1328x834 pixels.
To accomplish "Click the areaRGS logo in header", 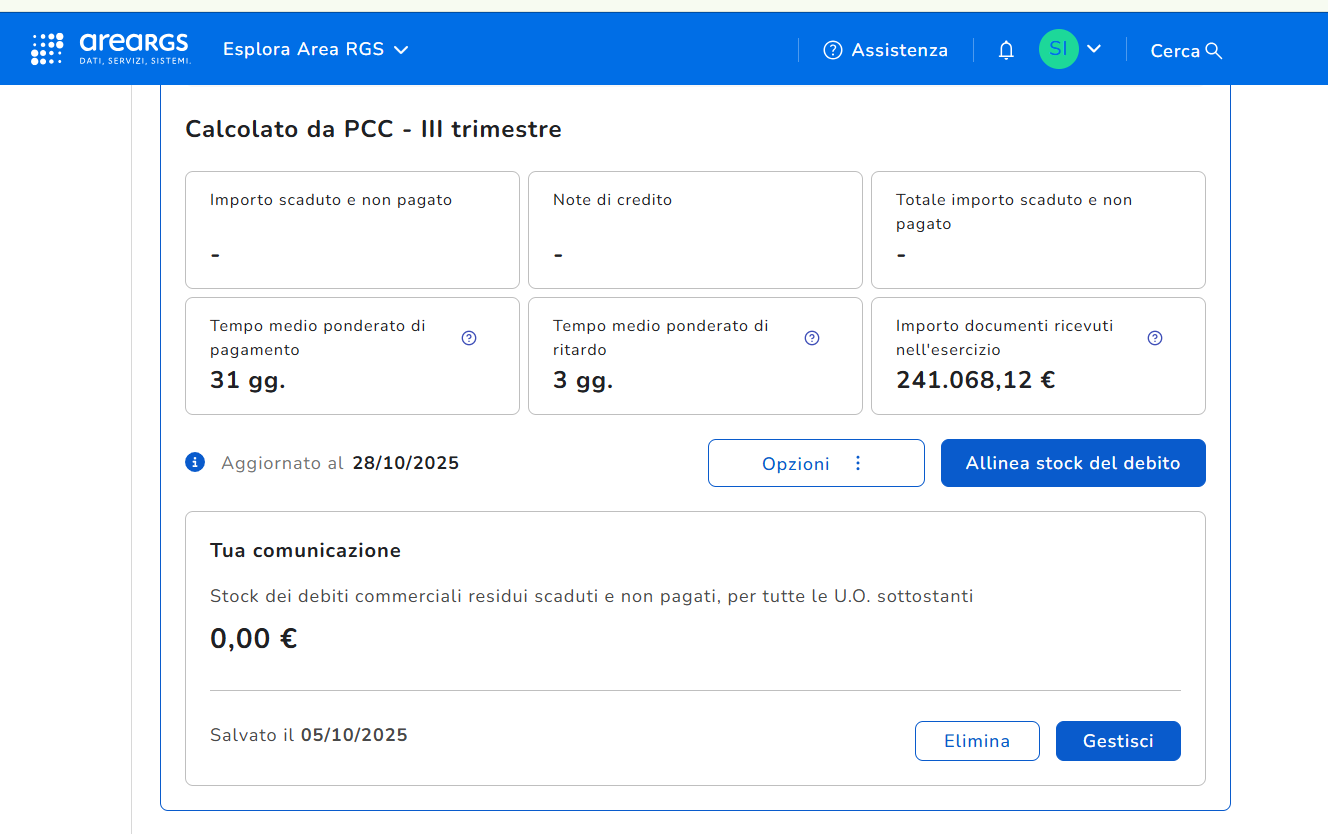I will click(x=111, y=49).
